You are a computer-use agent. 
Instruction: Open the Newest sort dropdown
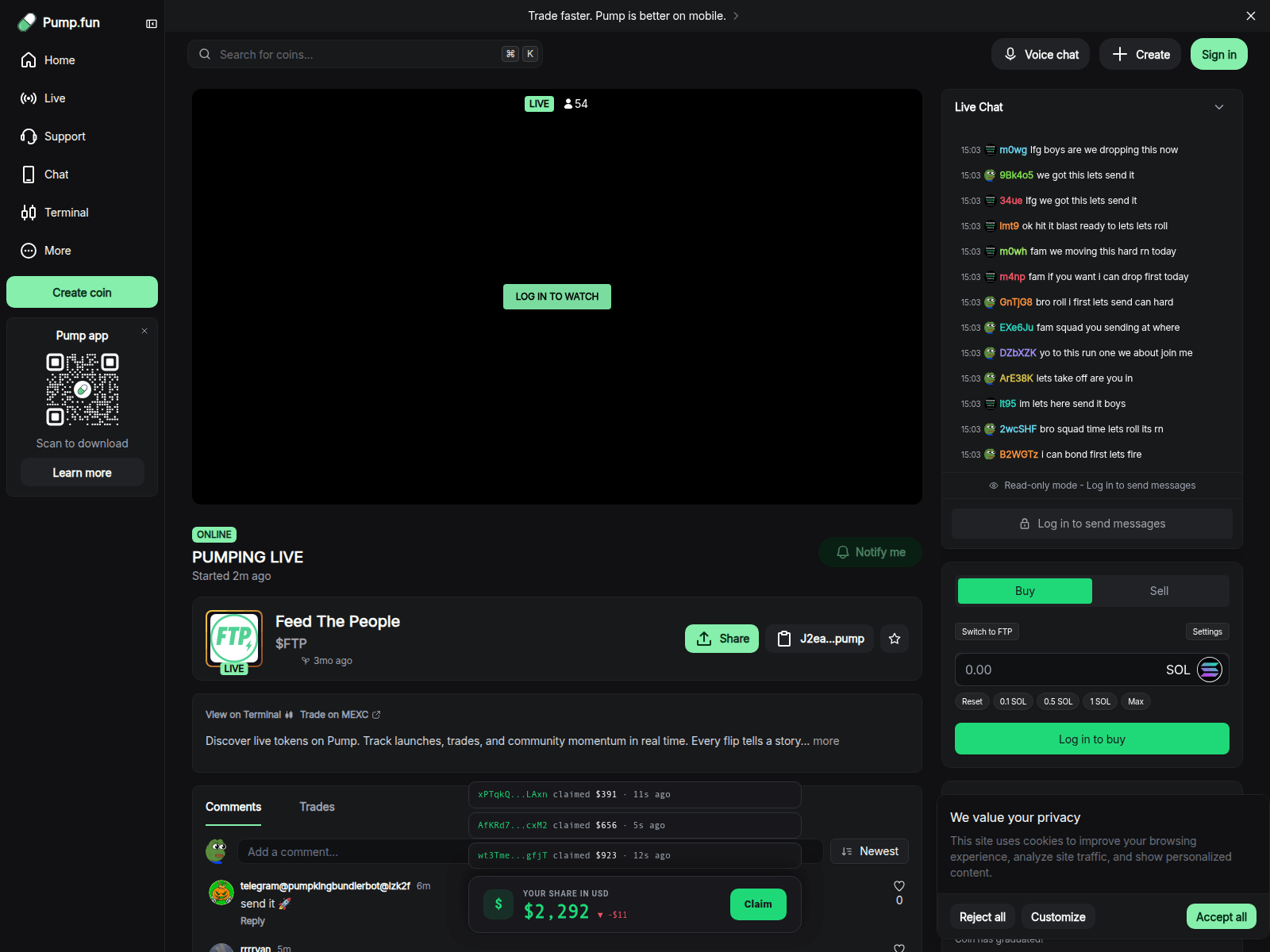click(x=869, y=851)
